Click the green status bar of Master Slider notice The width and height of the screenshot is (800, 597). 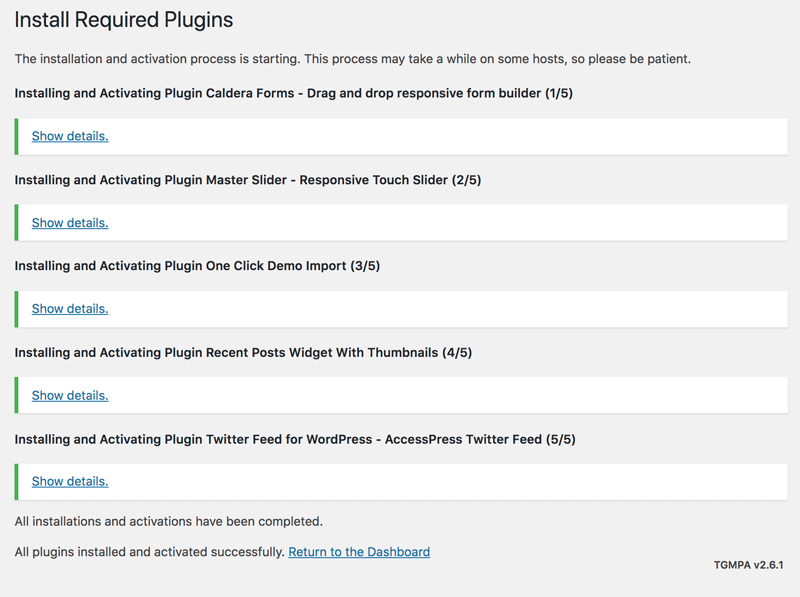tap(17, 223)
